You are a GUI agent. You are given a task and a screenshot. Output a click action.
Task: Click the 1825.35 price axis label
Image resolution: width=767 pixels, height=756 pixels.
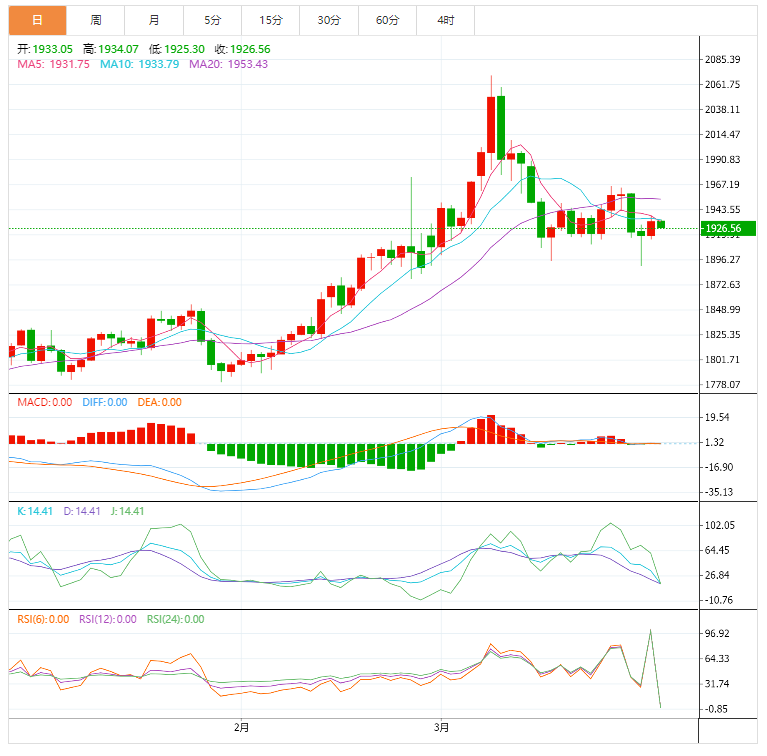[722, 334]
